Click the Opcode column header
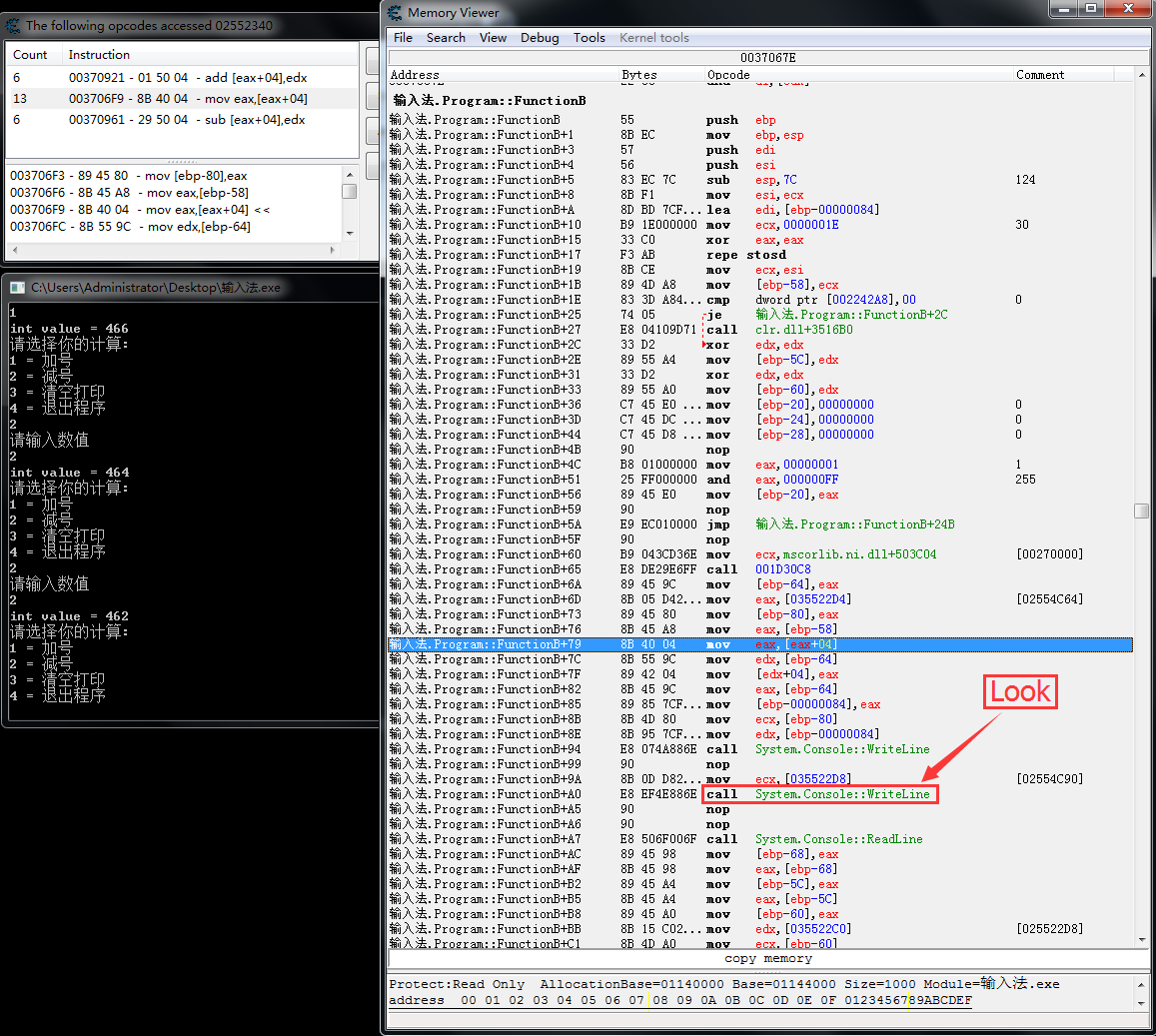This screenshot has width=1156, height=1036. pos(728,75)
